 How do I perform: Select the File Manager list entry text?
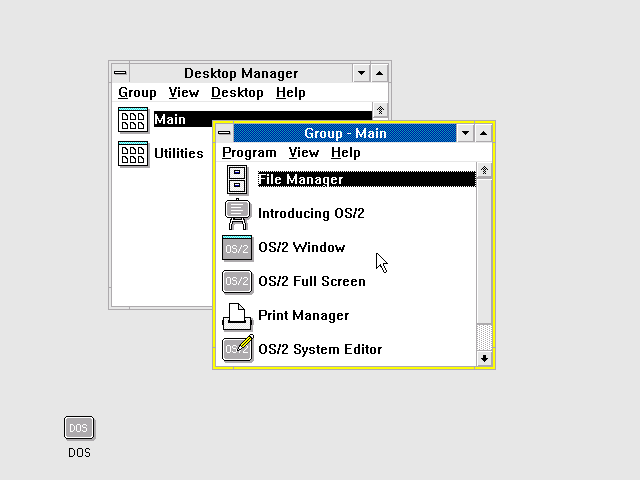tap(301, 179)
